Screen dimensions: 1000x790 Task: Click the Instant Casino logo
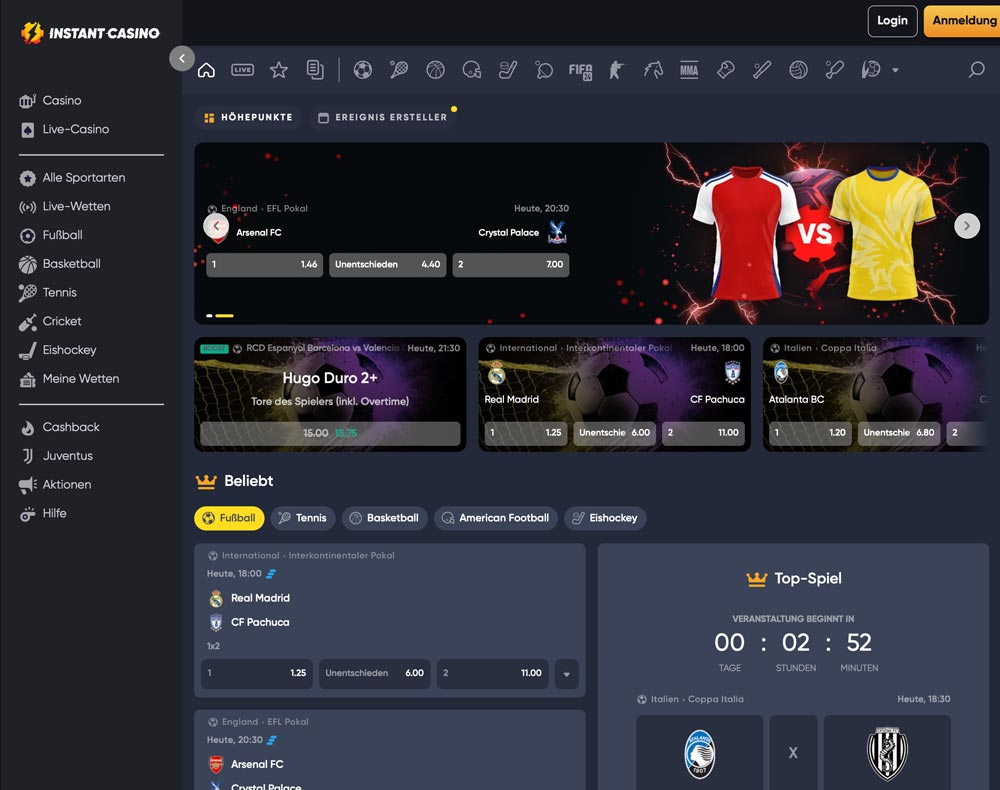point(90,33)
